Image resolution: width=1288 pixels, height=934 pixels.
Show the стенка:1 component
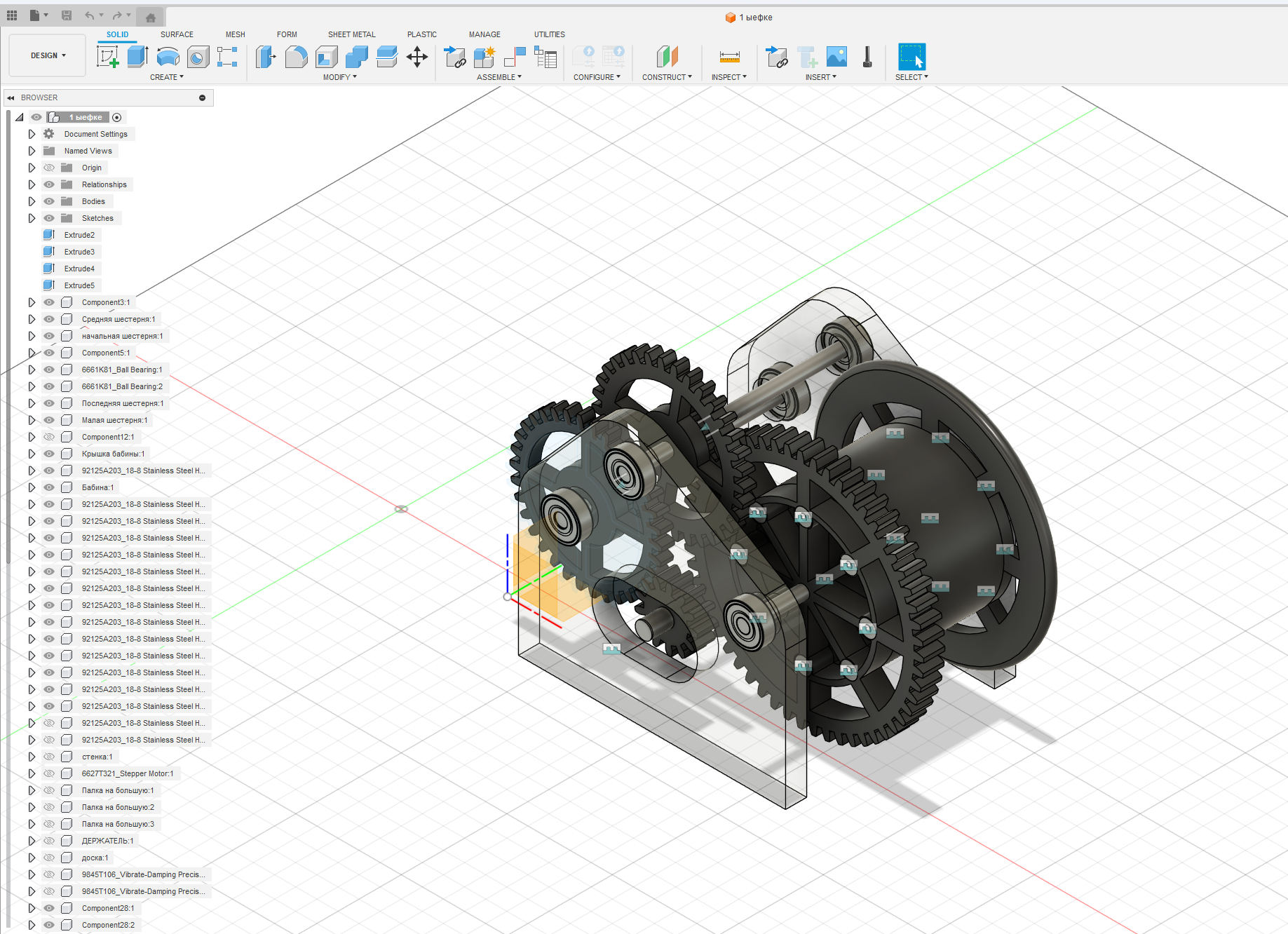pos(49,757)
